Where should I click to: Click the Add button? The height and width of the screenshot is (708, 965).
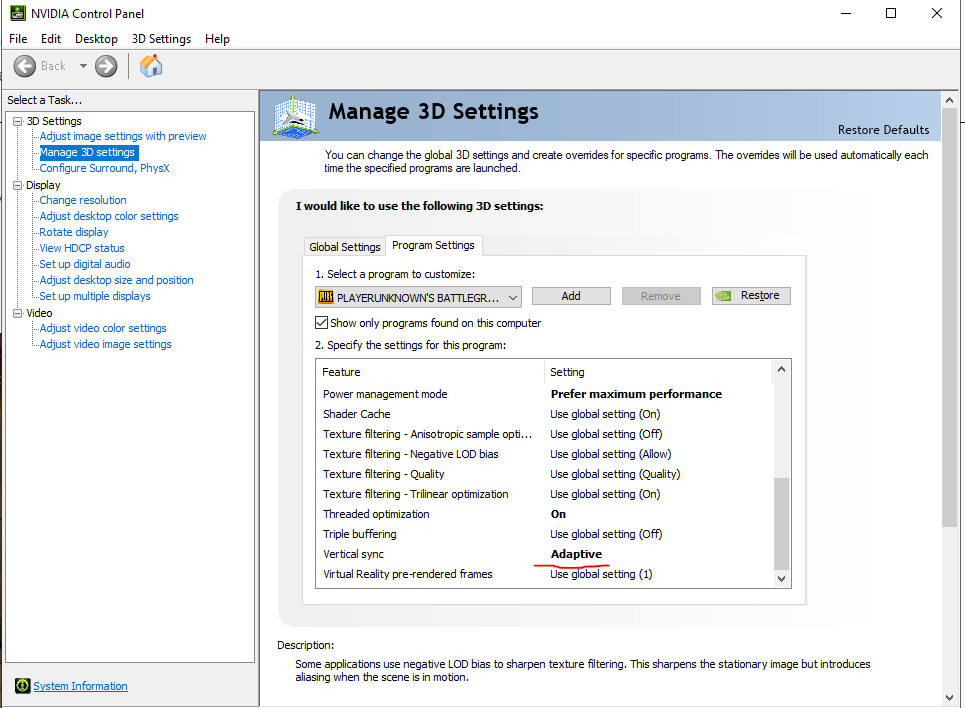coord(571,296)
